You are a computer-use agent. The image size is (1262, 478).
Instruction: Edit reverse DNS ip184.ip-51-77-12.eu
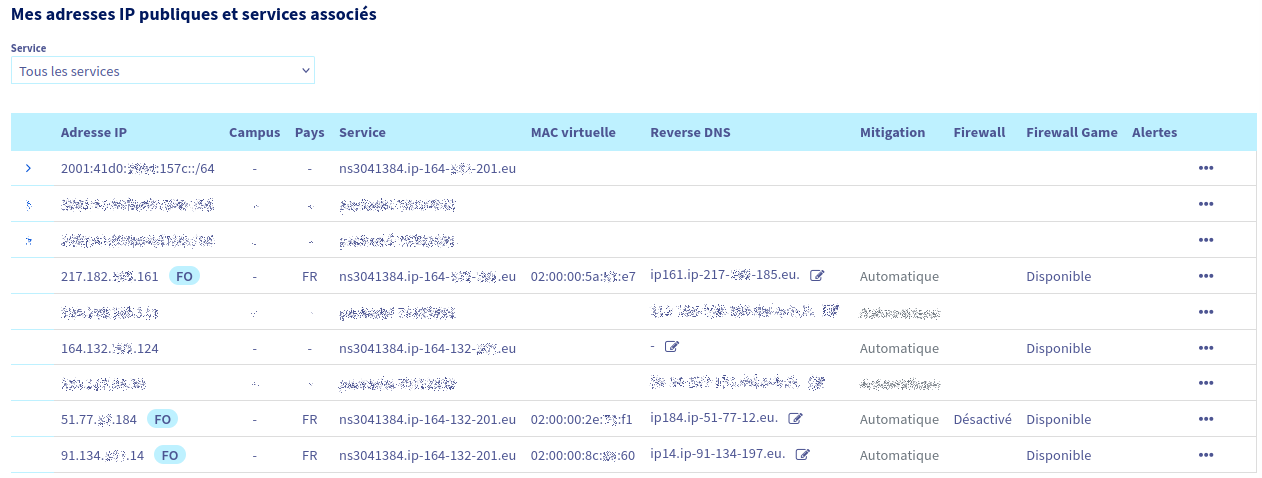[x=795, y=419]
